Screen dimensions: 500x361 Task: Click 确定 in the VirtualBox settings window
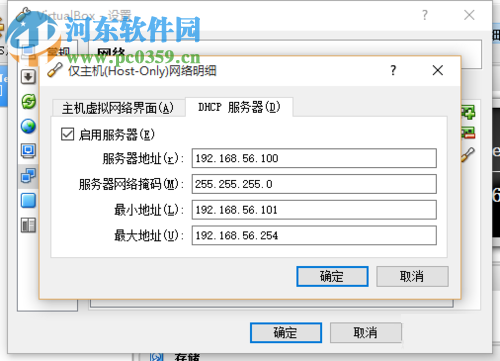[286, 332]
